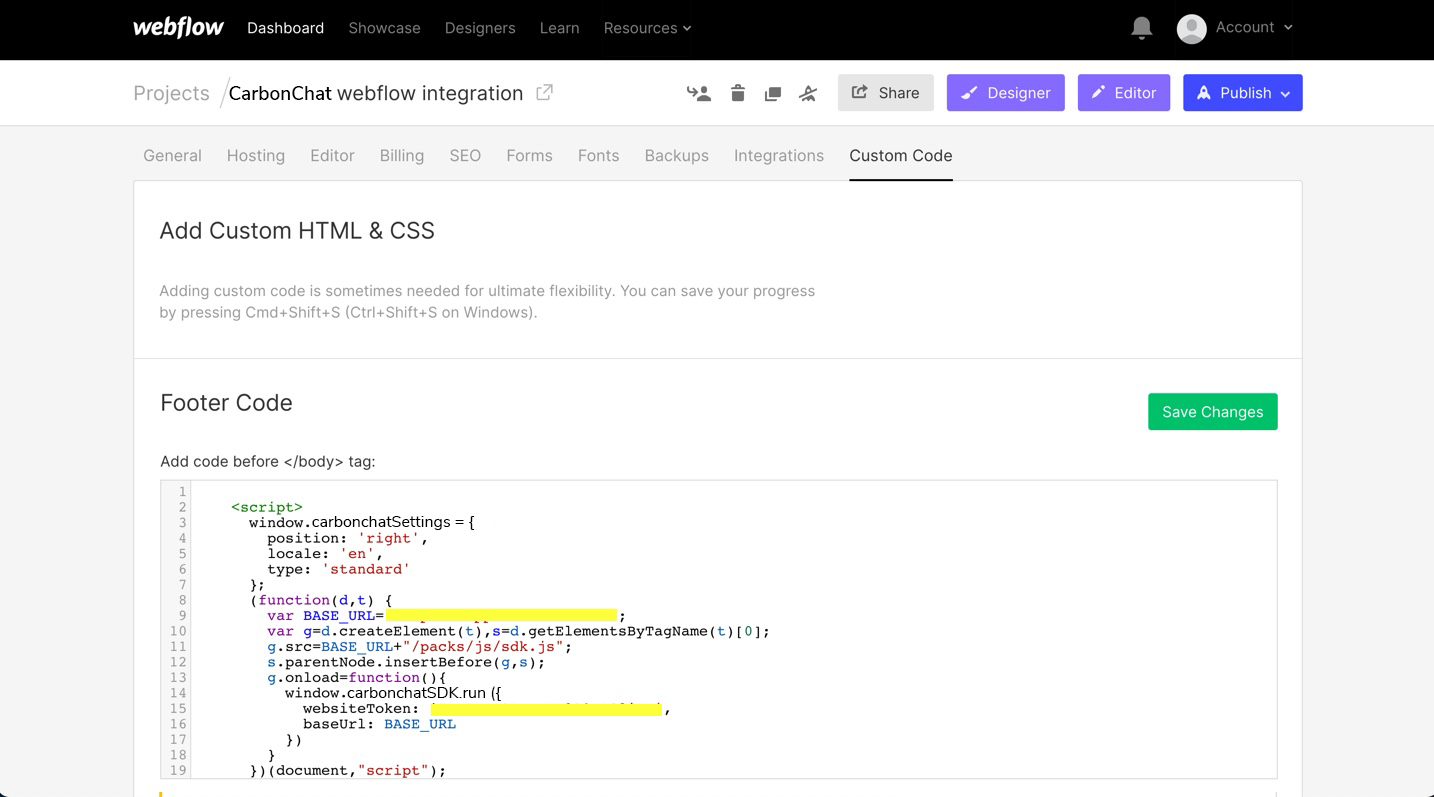Click the Save Changes button
The height and width of the screenshot is (797, 1434).
[x=1212, y=412]
